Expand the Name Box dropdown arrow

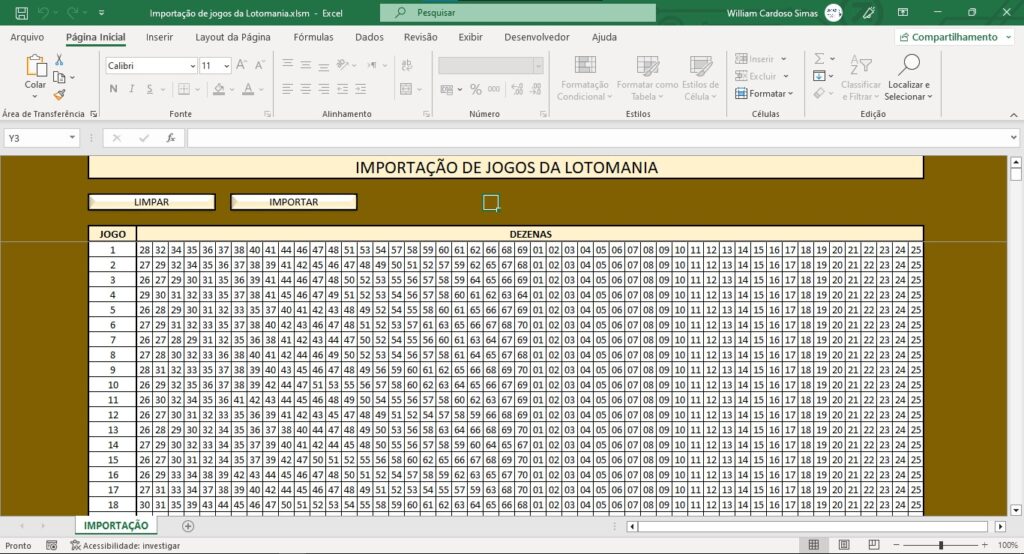72,138
